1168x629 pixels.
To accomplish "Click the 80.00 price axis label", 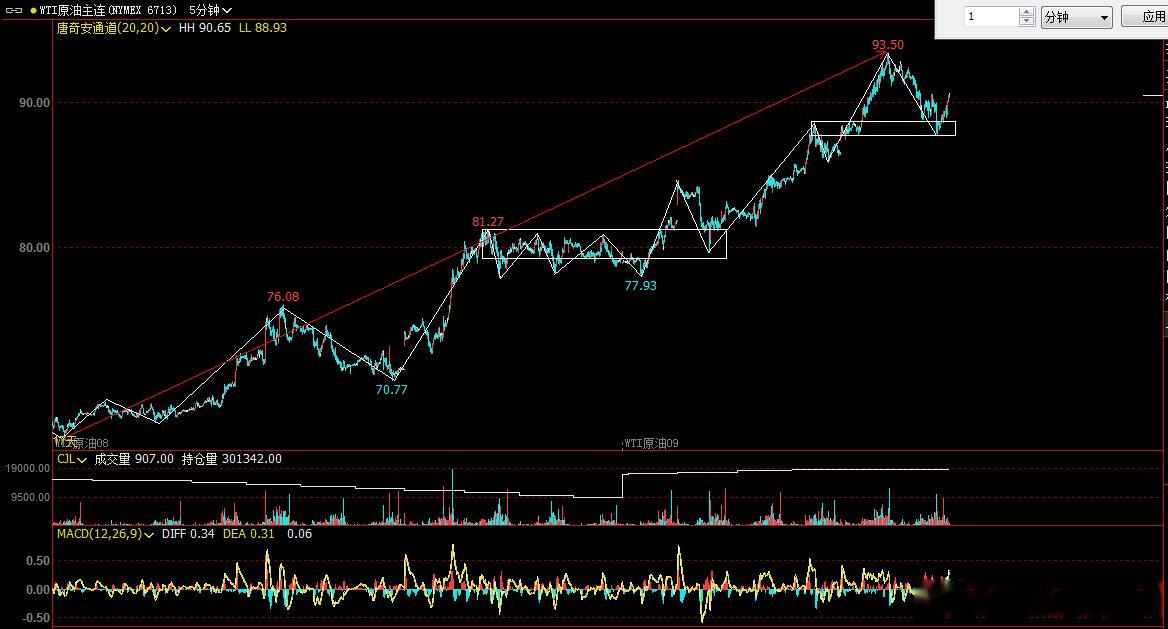I will (34, 247).
